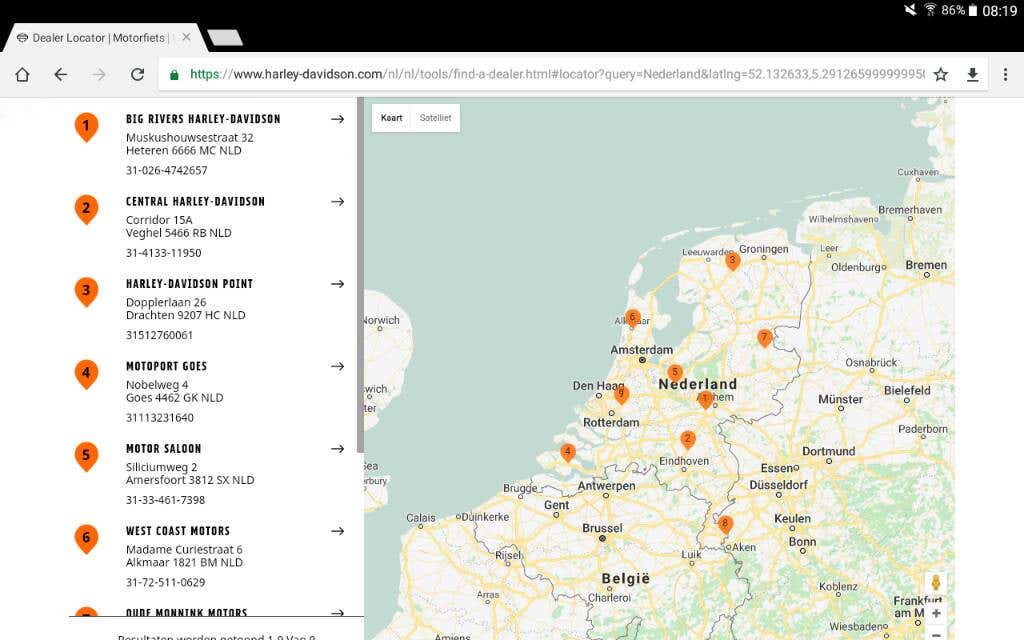The width and height of the screenshot is (1024, 640).
Task: Open Central Harley-Davidson details arrow
Action: [337, 201]
